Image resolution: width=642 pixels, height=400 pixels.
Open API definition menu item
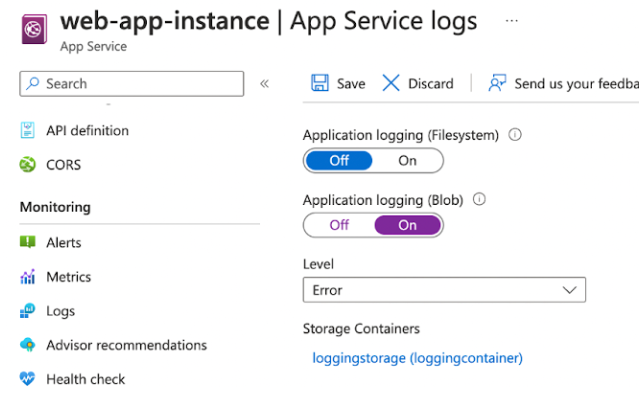pos(87,131)
